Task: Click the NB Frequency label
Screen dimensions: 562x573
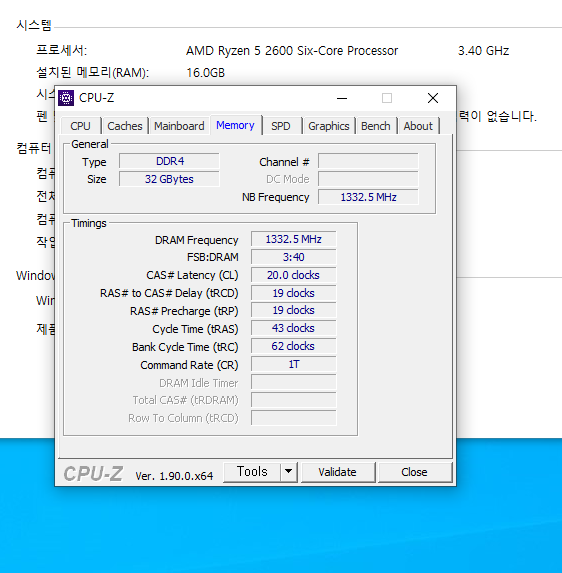Action: (x=276, y=197)
